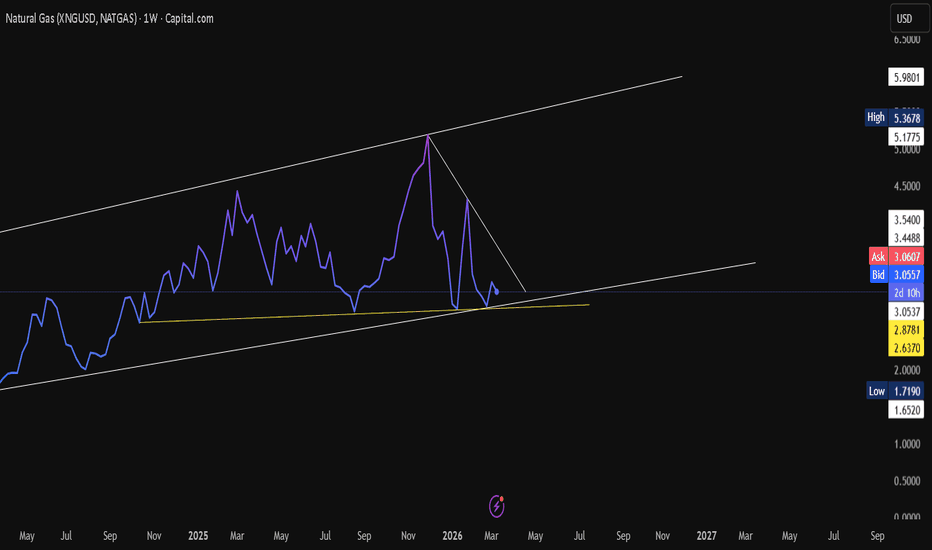Open the USD currency selector
Viewport: 932px width, 550px height.
(x=909, y=18)
